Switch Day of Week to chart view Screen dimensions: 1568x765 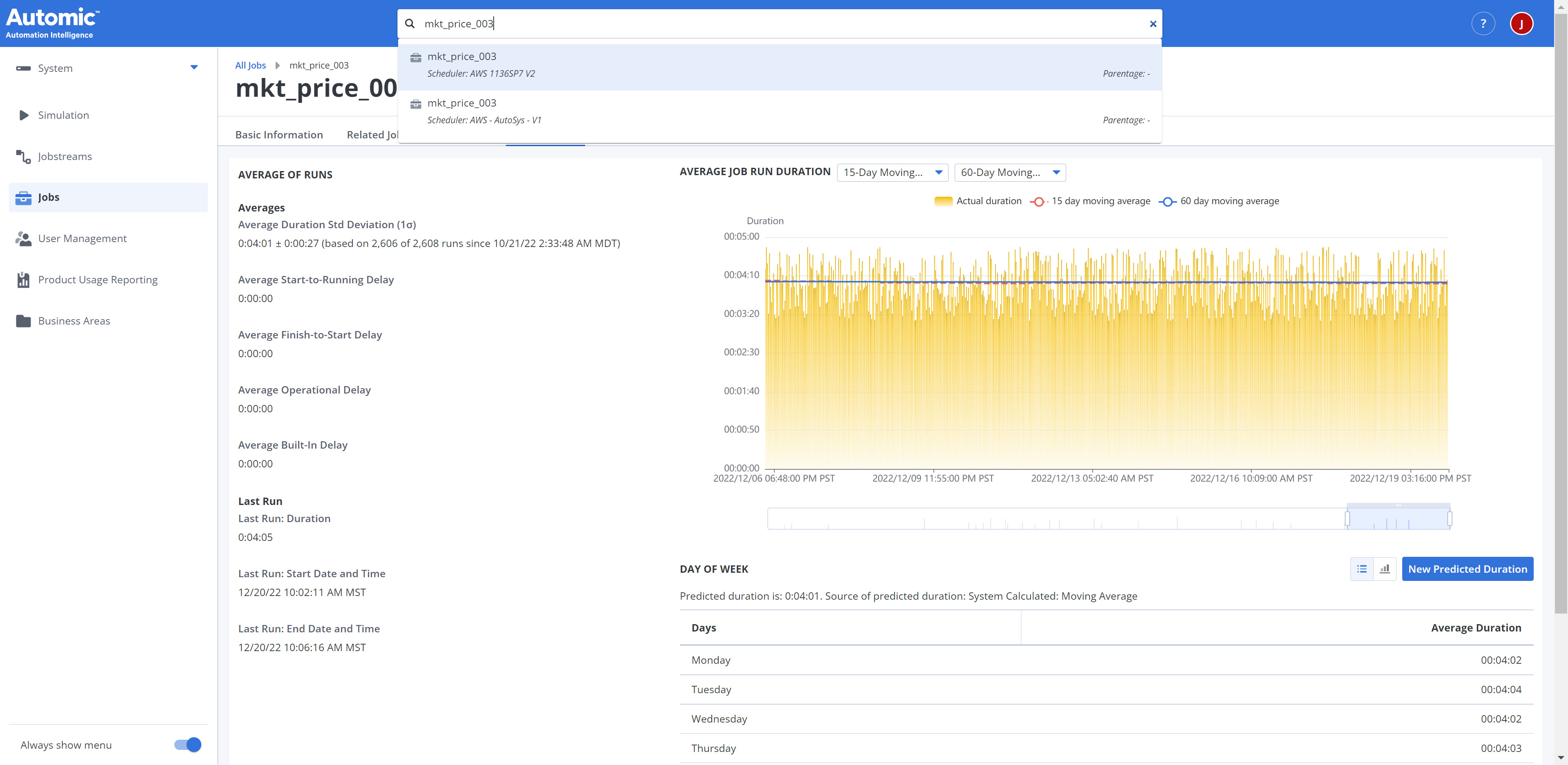(1384, 569)
